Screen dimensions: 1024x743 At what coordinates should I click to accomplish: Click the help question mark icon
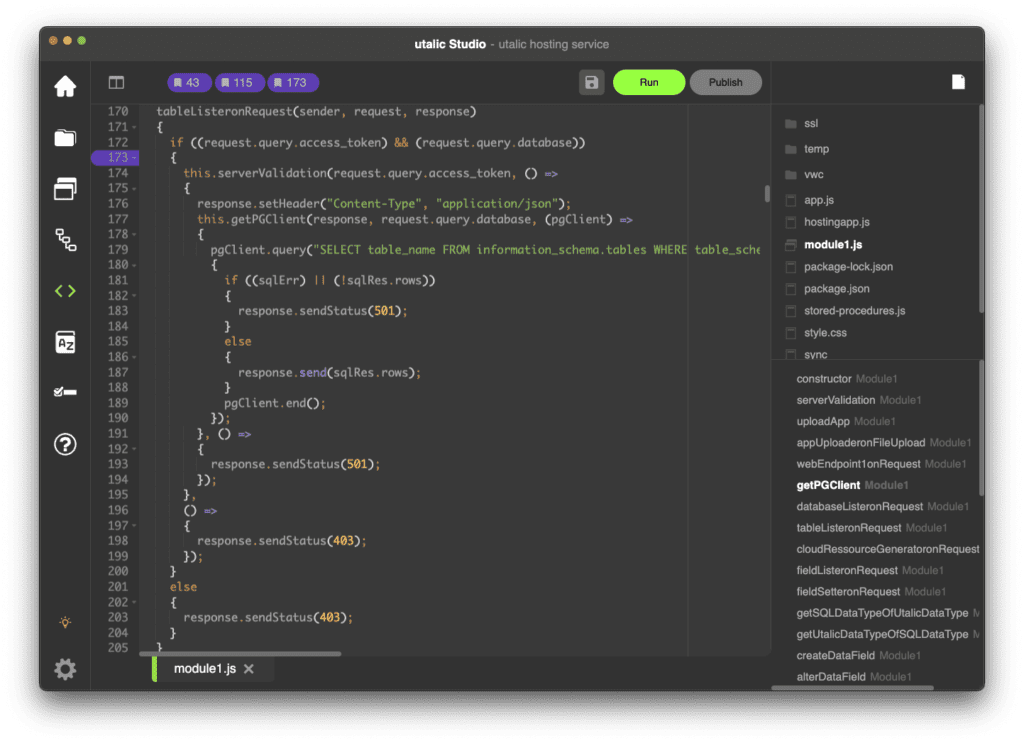coord(65,445)
